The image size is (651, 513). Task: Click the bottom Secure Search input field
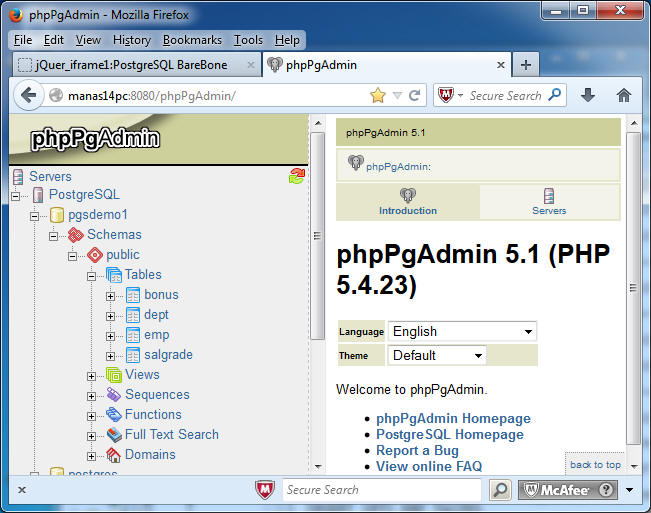coord(381,490)
